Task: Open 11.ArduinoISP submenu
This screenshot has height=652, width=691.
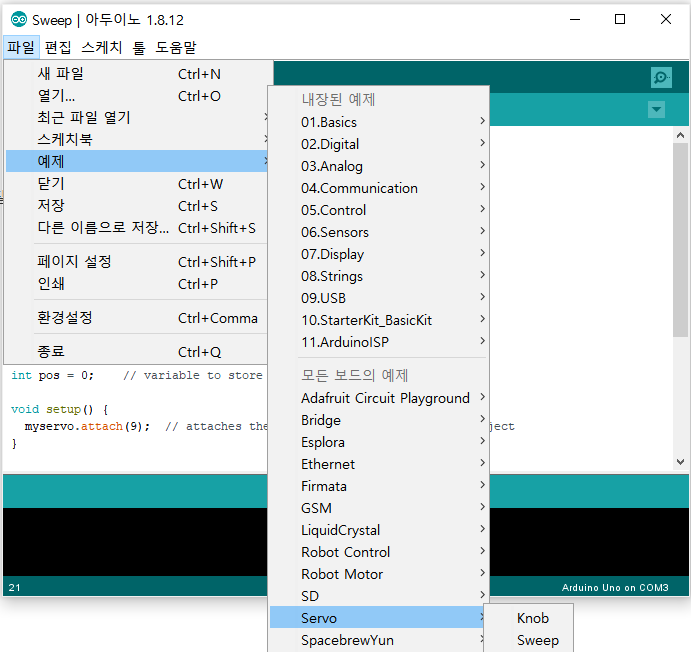Action: [x=379, y=342]
